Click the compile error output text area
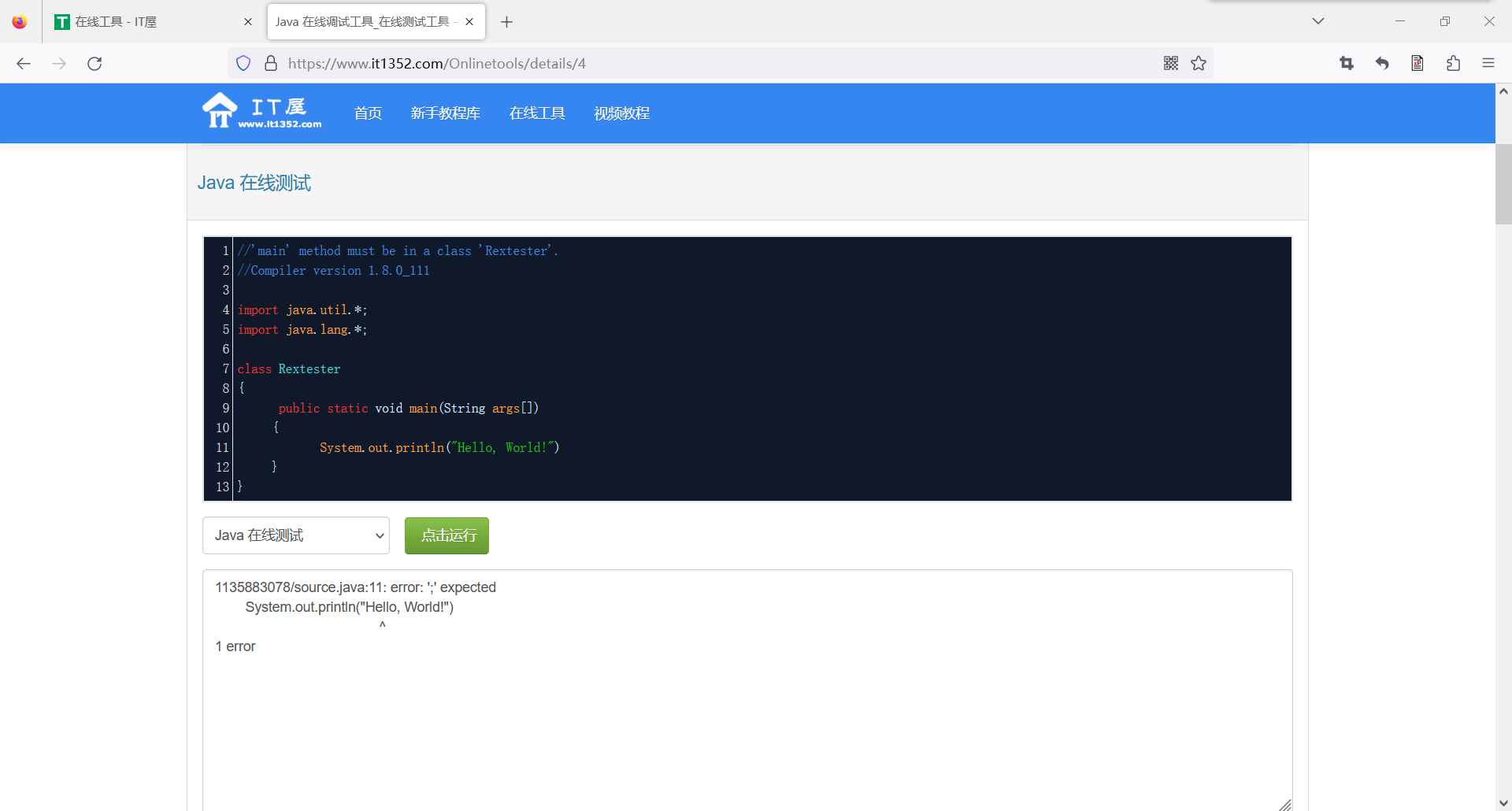The image size is (1512, 811). click(x=747, y=691)
